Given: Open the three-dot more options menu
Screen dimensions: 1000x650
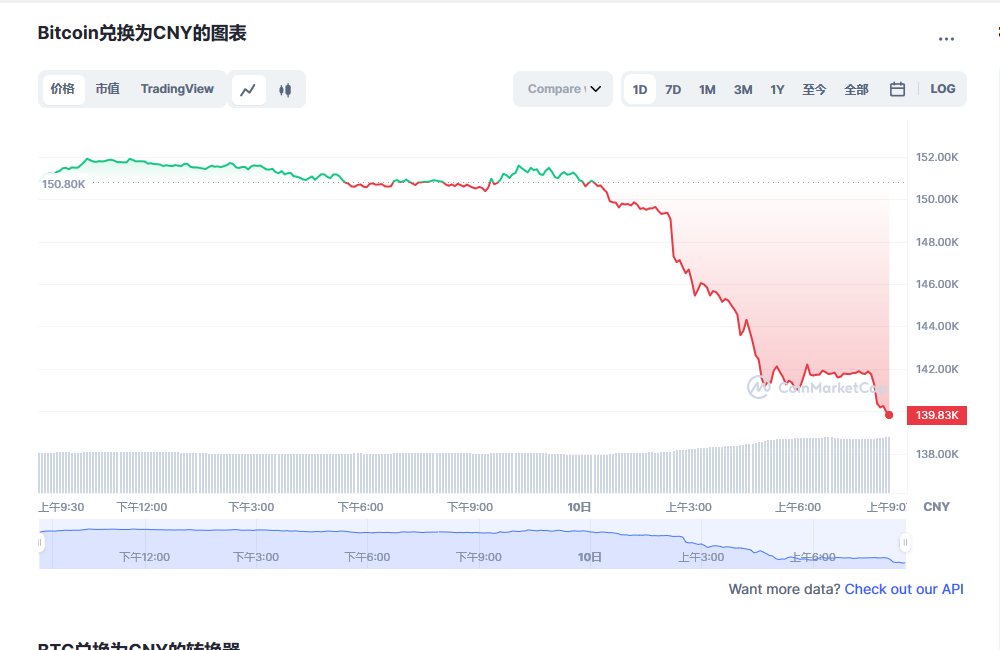Looking at the screenshot, I should tap(946, 39).
